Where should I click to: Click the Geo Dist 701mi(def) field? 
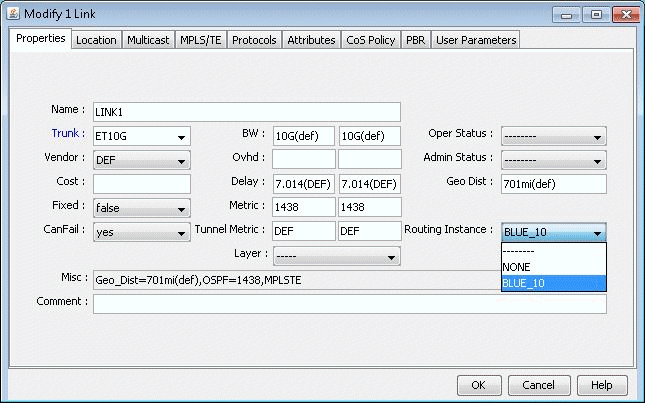click(x=554, y=184)
